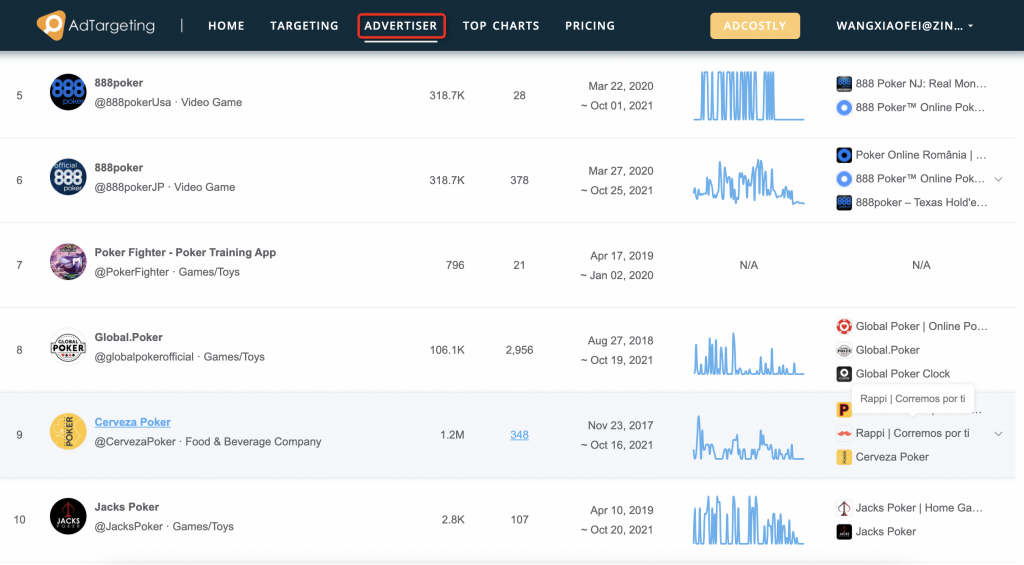Click the 888 Poker NJ app icon
1024x565 pixels.
click(x=844, y=84)
